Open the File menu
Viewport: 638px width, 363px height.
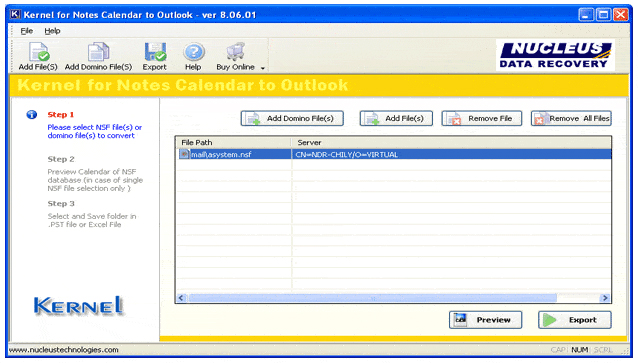(x=26, y=31)
